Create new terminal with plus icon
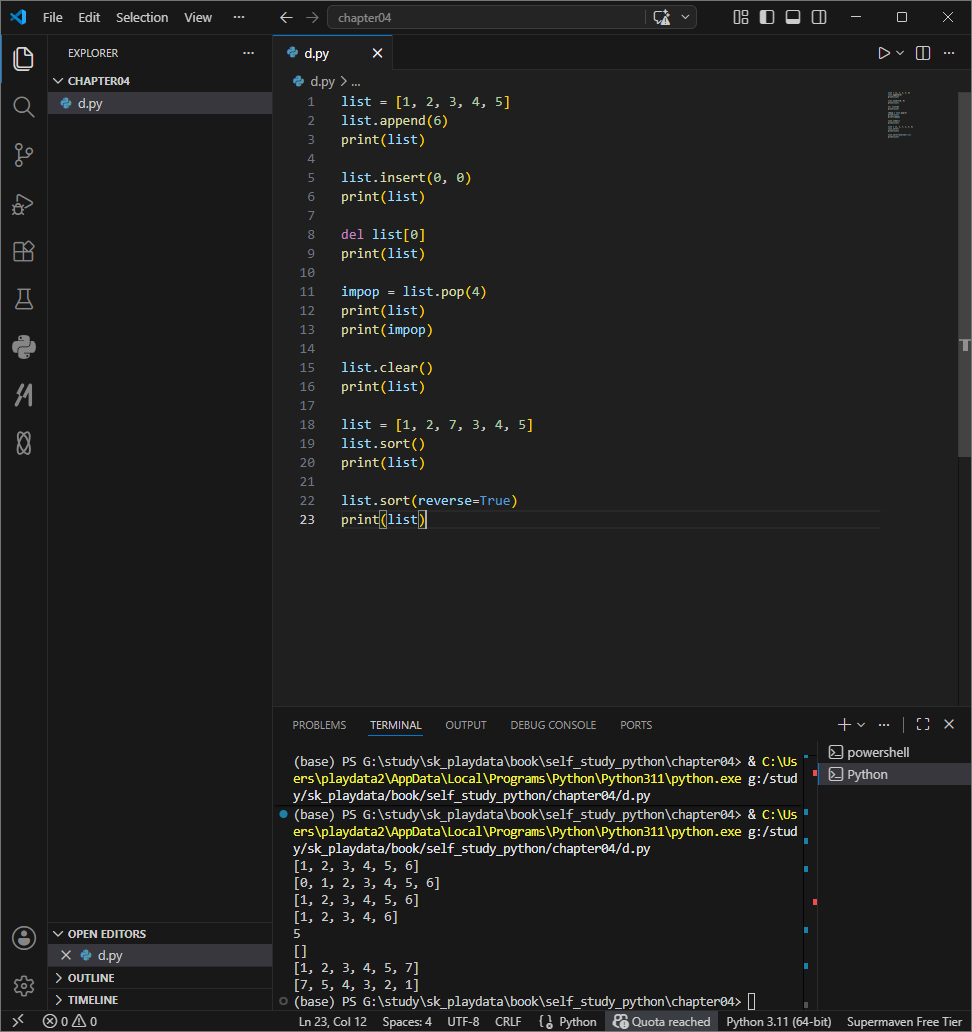Image resolution: width=972 pixels, height=1032 pixels. tap(844, 725)
